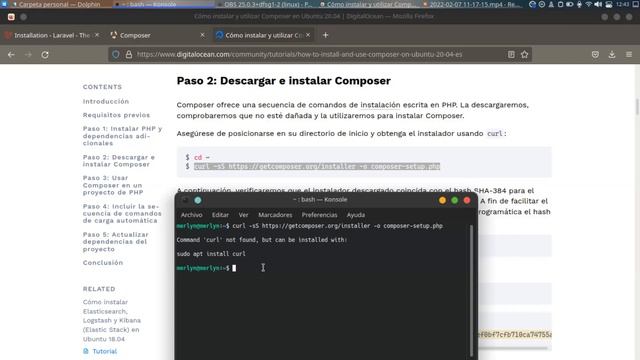Open the volume icon in system tray

coord(598,4)
